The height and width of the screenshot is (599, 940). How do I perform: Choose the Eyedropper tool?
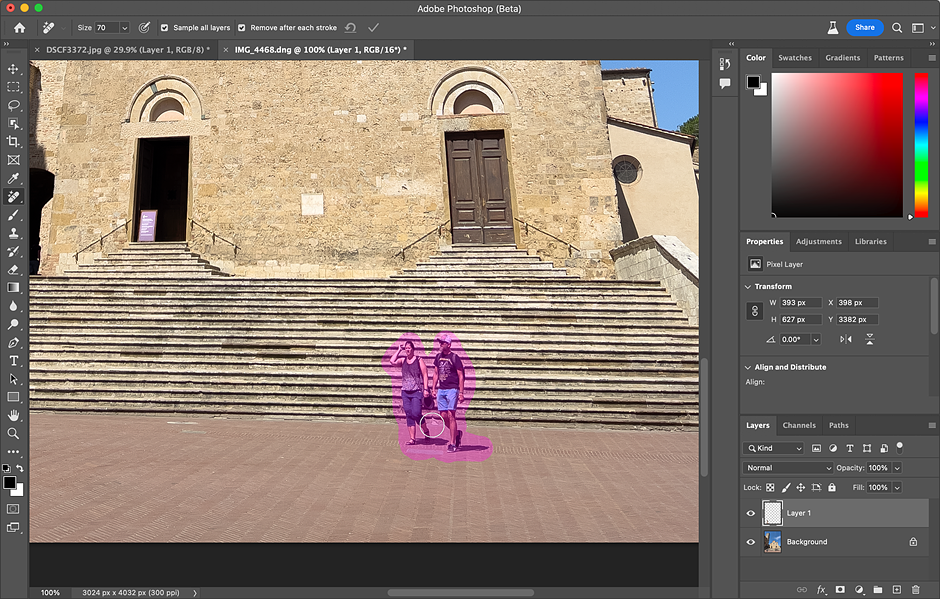point(14,178)
